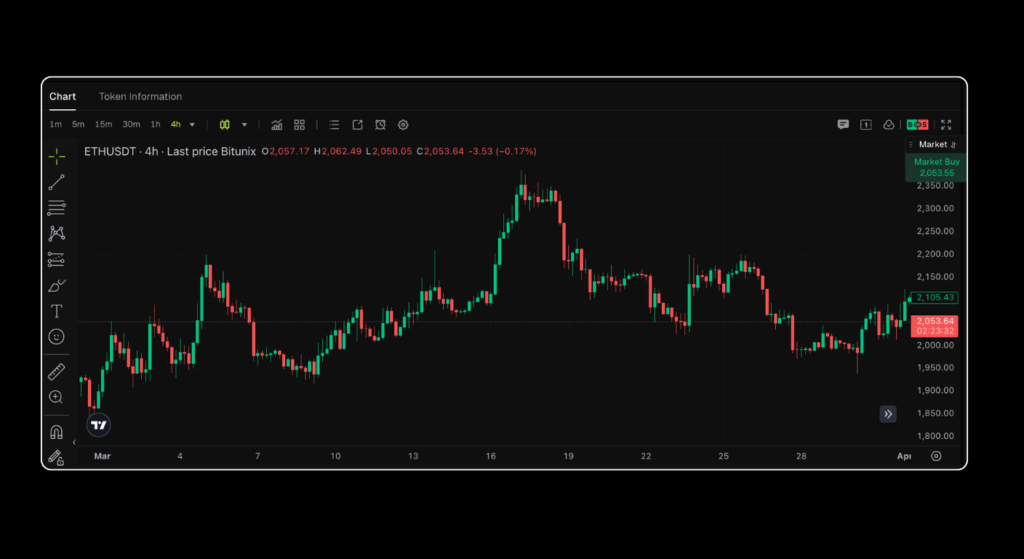
Task: Toggle magnet mode for drawings
Action: [x=57, y=432]
